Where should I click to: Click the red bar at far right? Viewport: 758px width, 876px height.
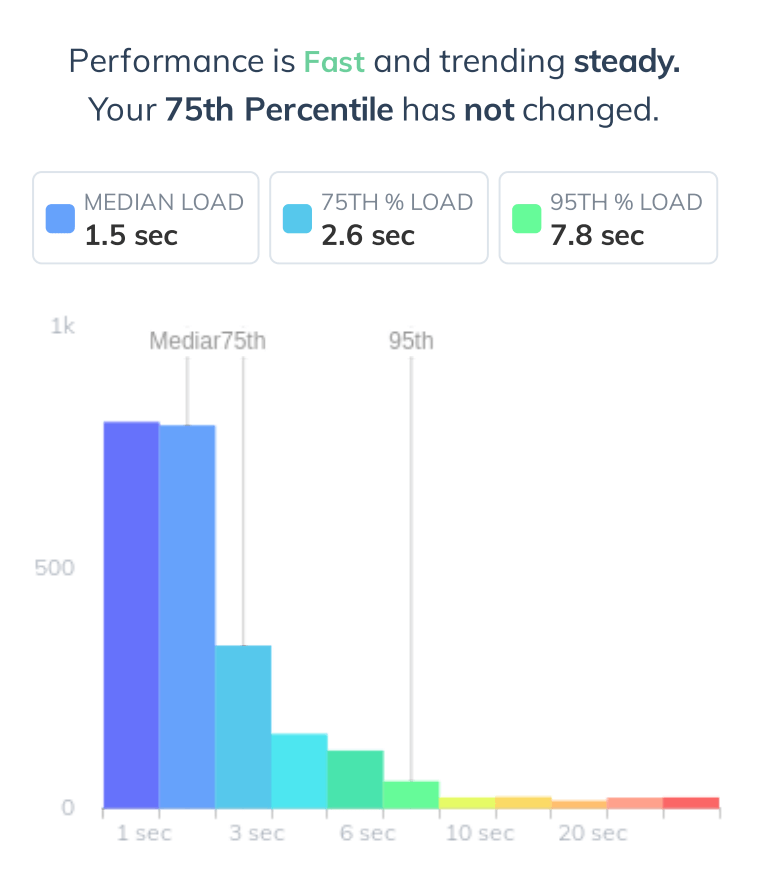691,802
